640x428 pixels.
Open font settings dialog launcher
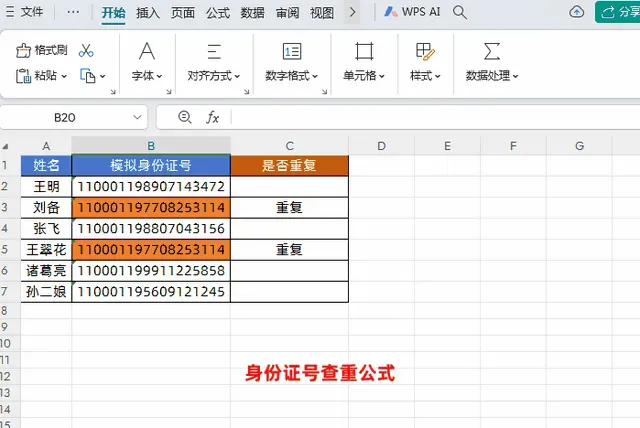[169, 92]
